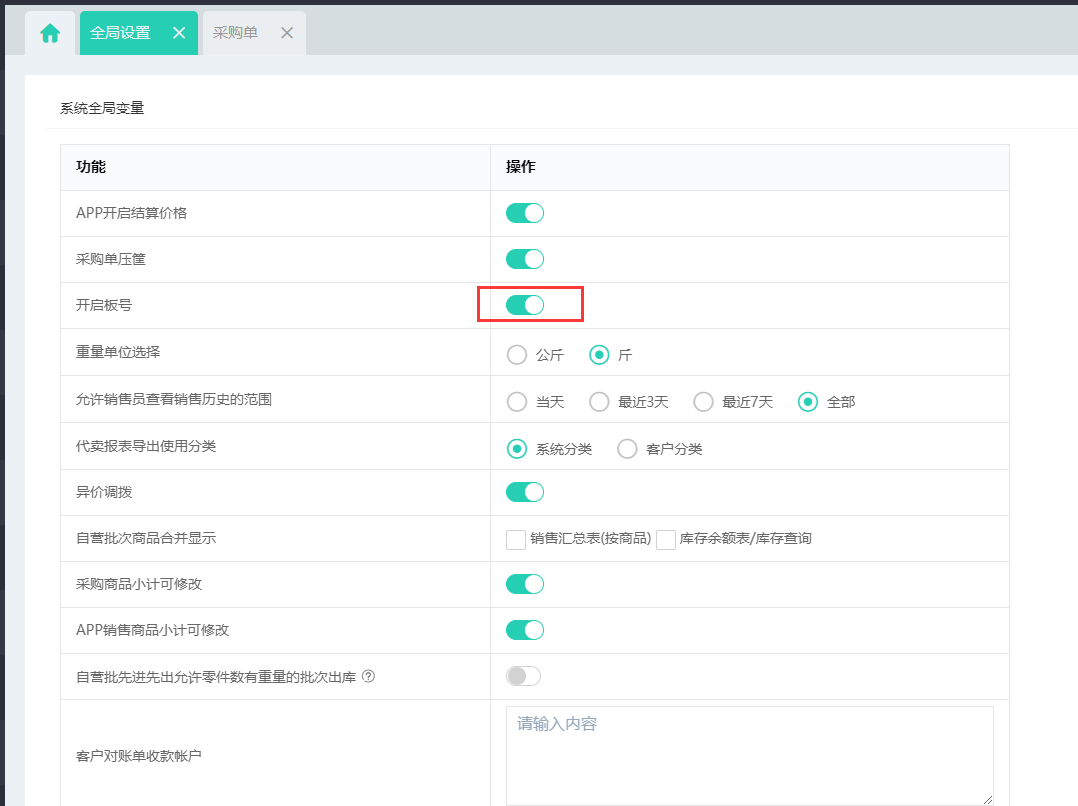Click the 客户对账单收款帐户 text area
Screen dimensions: 1078x806
coord(749,755)
